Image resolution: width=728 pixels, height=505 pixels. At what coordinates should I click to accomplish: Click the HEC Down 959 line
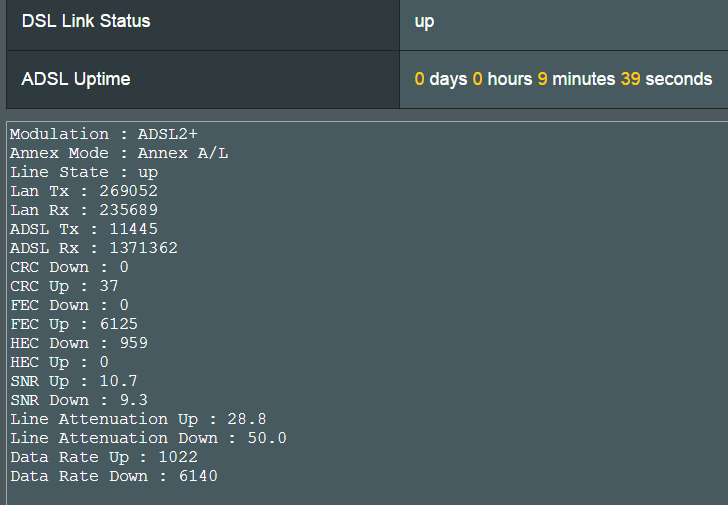tap(79, 343)
